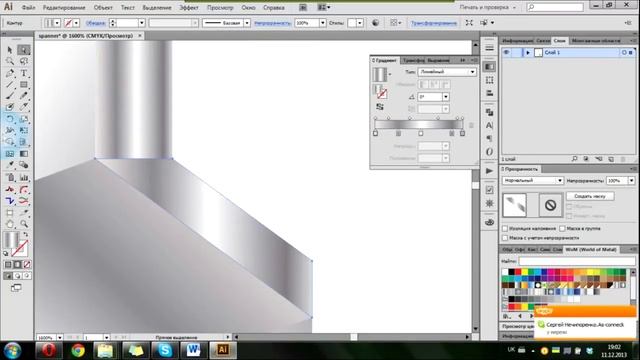Expand Слой 1 layer contents
This screenshot has height=360, width=640.
click(x=528, y=53)
